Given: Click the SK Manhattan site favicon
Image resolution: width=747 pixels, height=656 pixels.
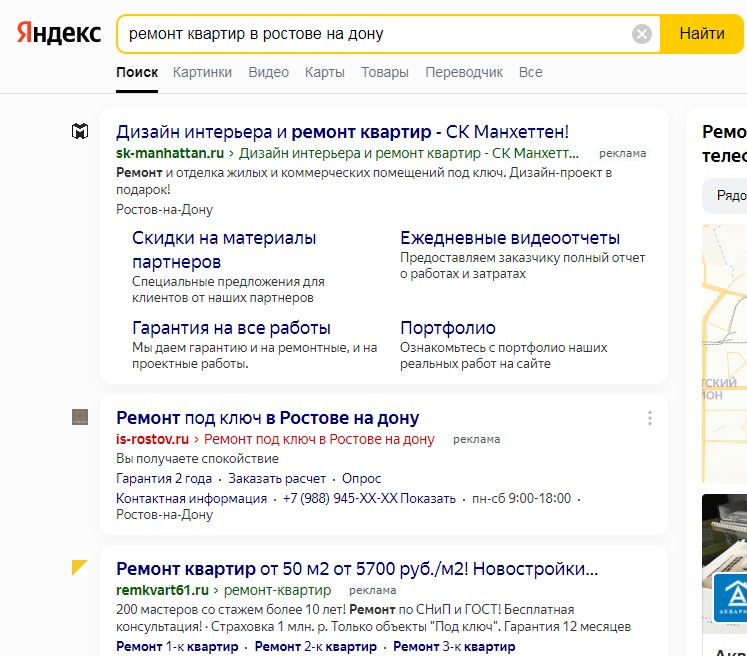Looking at the screenshot, I should click(80, 132).
